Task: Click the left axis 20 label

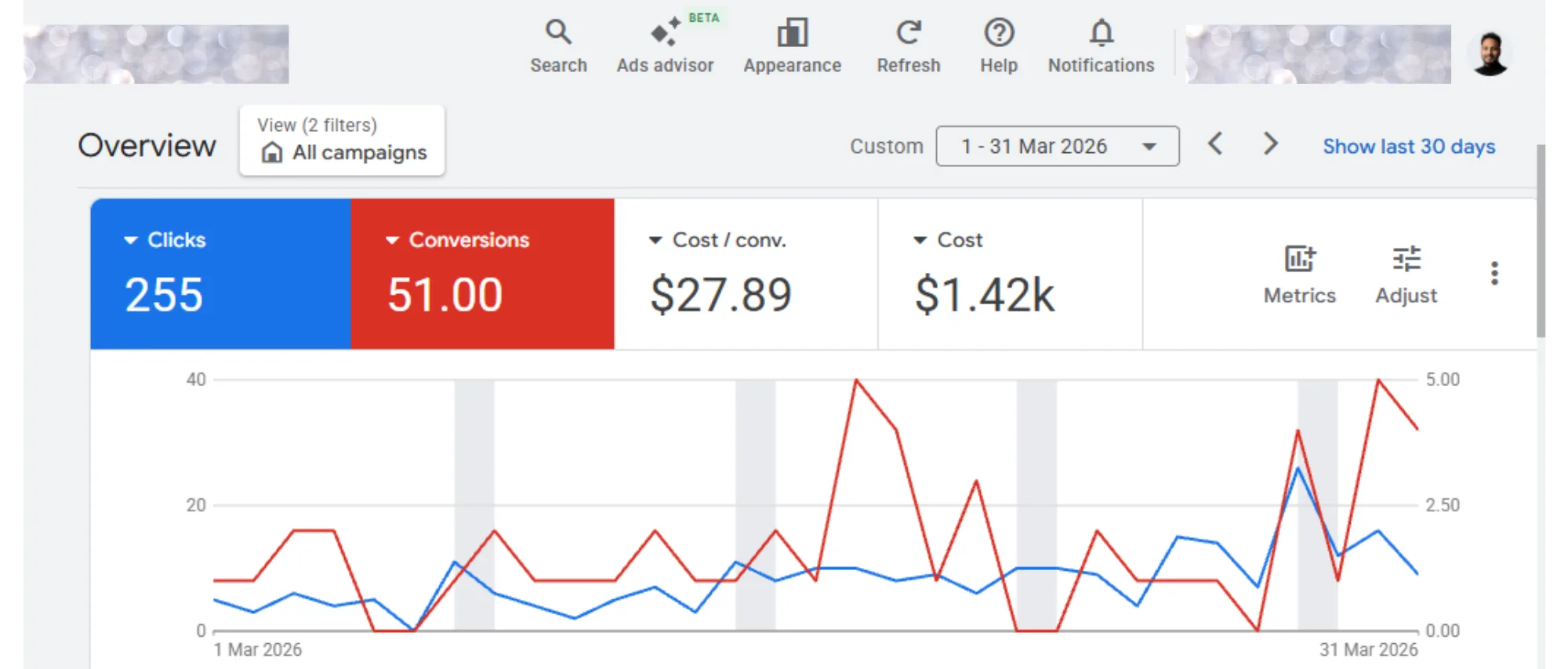Action: click(196, 505)
